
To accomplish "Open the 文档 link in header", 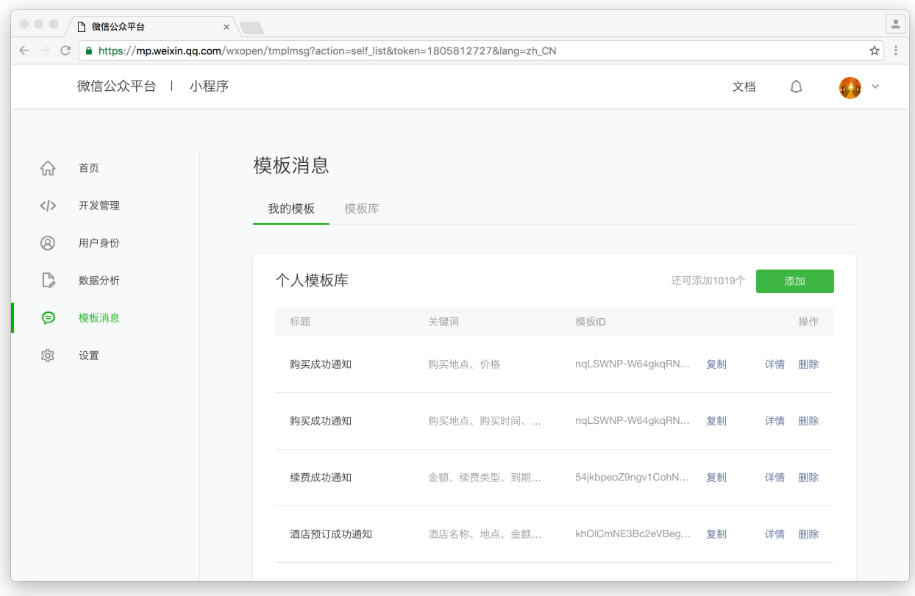I will 744,87.
